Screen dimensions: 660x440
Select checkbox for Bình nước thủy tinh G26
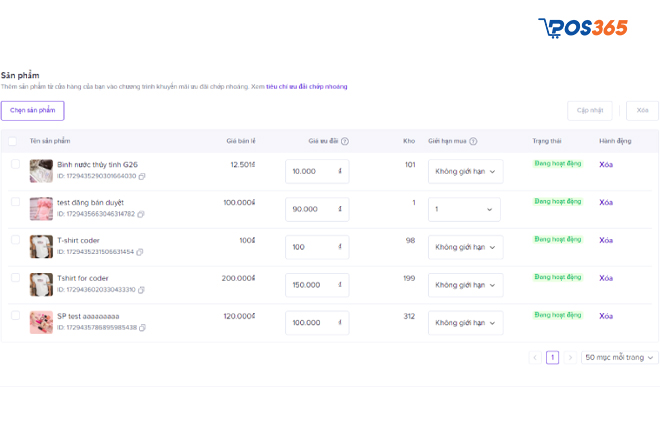[15, 164]
